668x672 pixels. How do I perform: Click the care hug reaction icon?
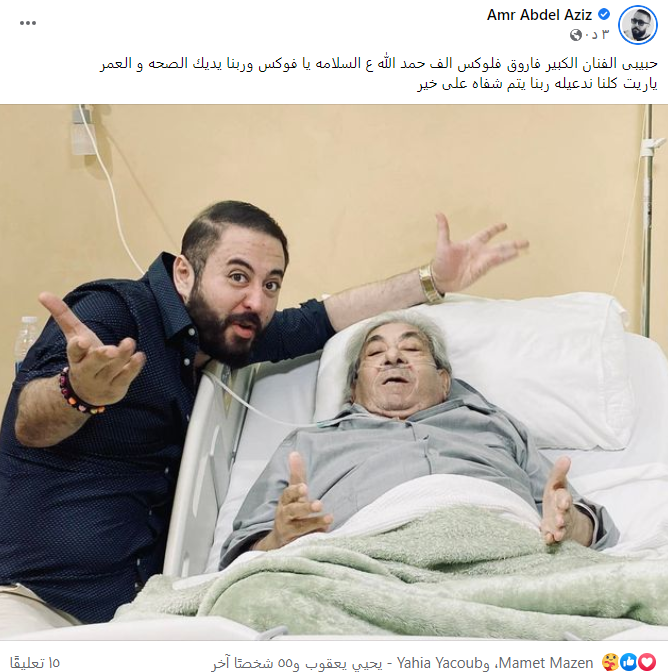(x=611, y=662)
